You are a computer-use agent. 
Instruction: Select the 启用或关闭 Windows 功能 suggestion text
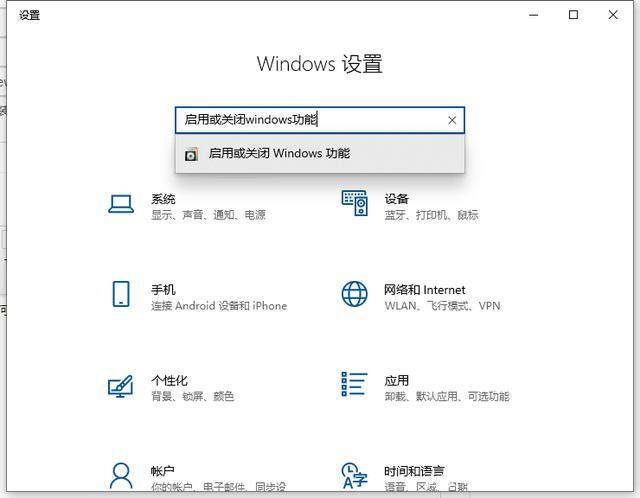(x=279, y=154)
